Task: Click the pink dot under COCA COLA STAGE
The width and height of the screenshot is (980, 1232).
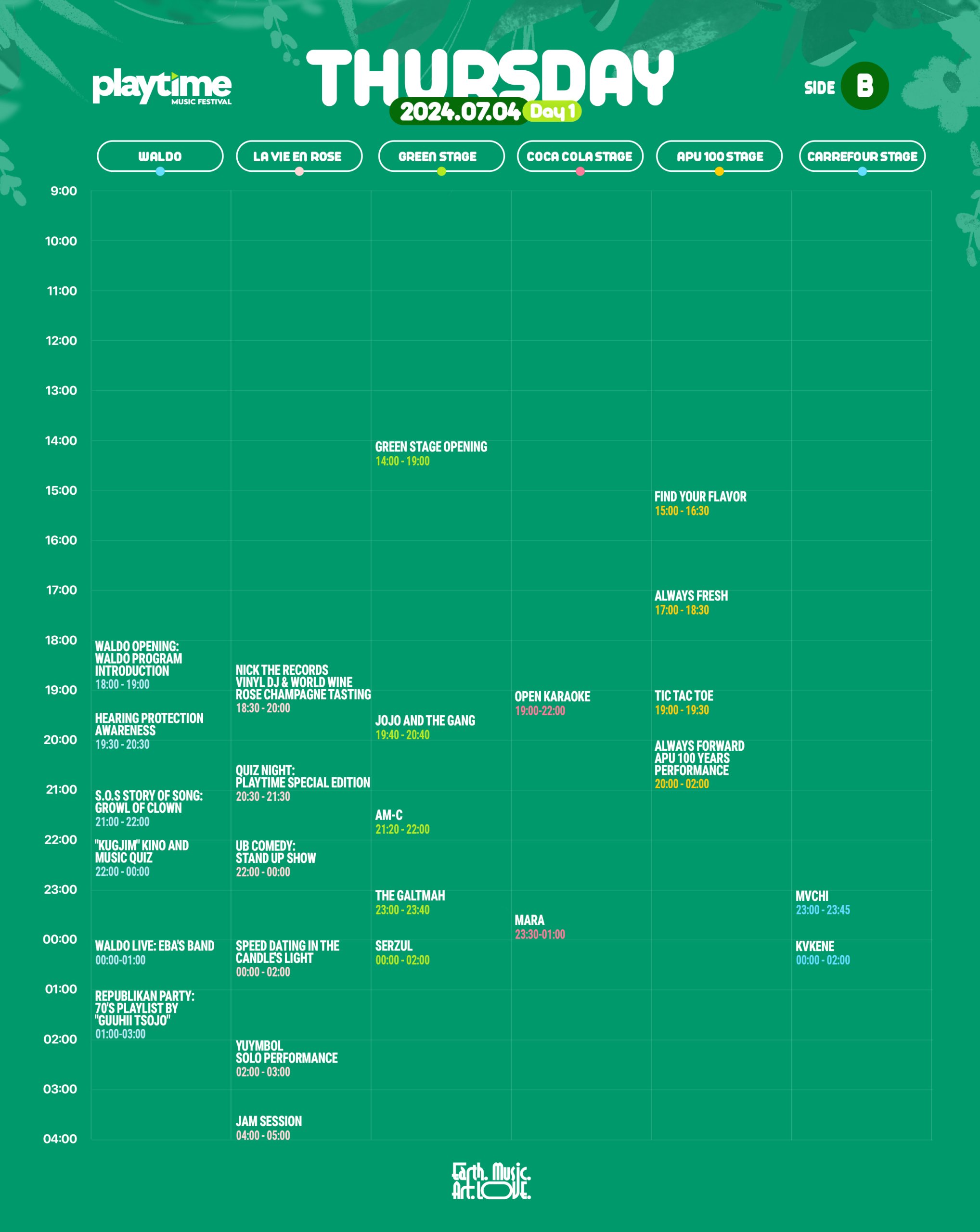Action: click(x=580, y=171)
